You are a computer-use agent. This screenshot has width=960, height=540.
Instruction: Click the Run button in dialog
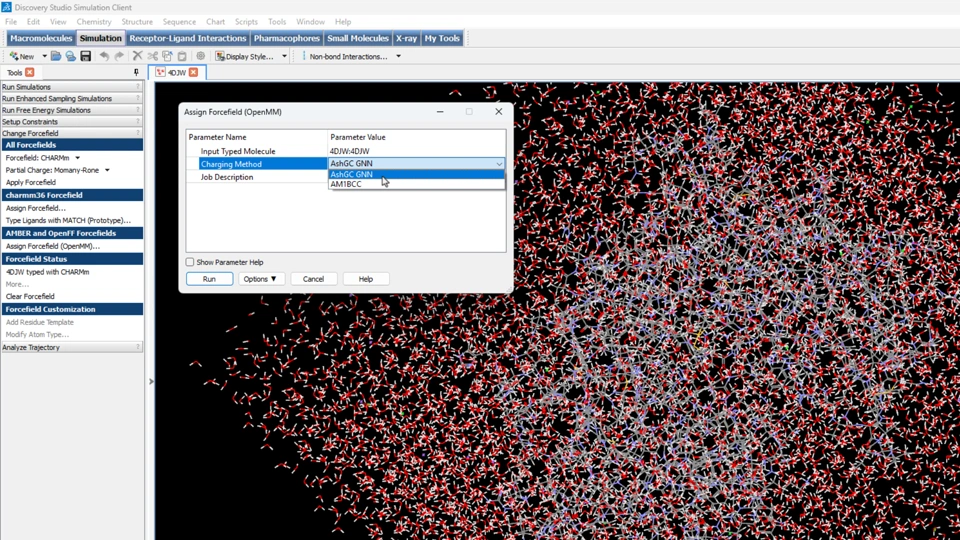(x=209, y=279)
